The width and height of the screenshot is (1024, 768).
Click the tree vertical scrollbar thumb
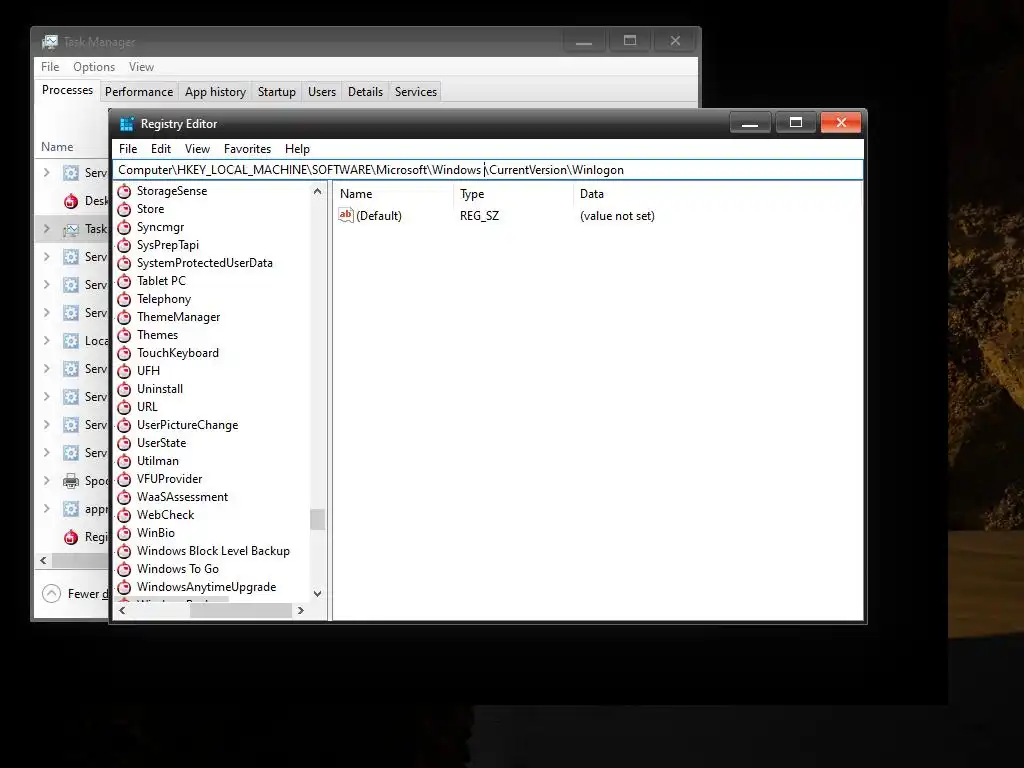(x=317, y=520)
